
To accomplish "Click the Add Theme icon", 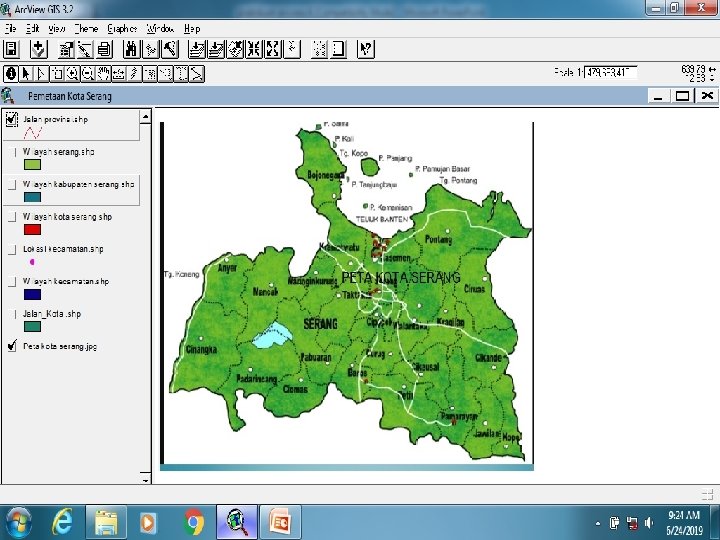I will coord(39,49).
